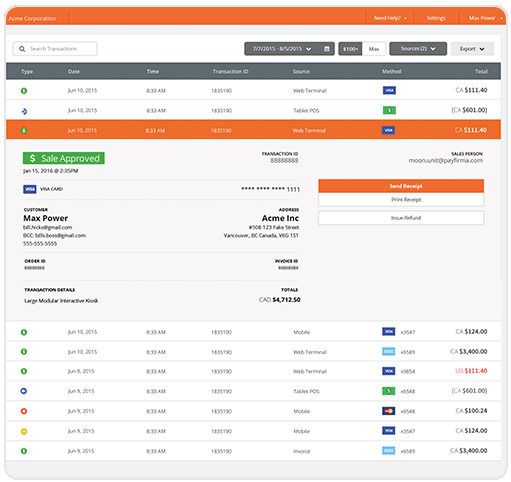
Task: Click the Send Receipt button
Action: (401, 186)
